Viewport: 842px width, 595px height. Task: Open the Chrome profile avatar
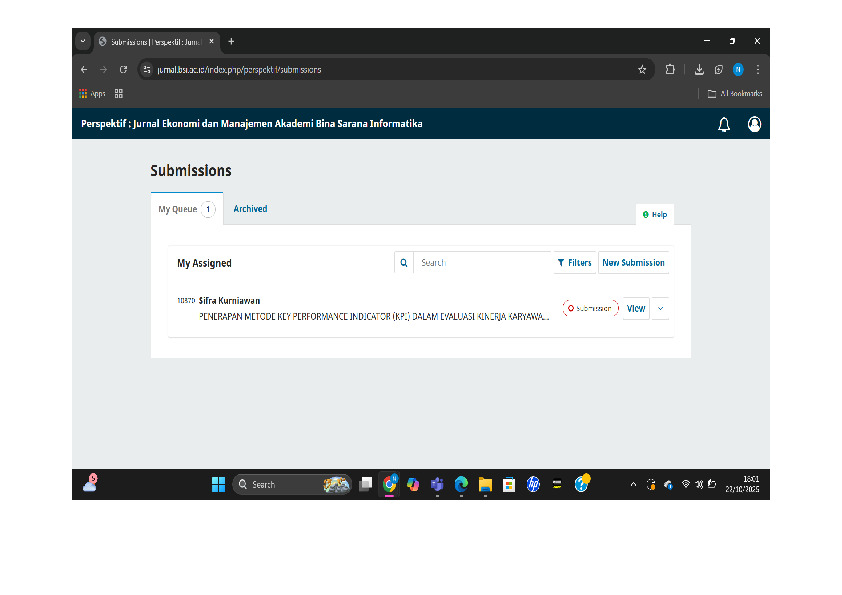738,69
